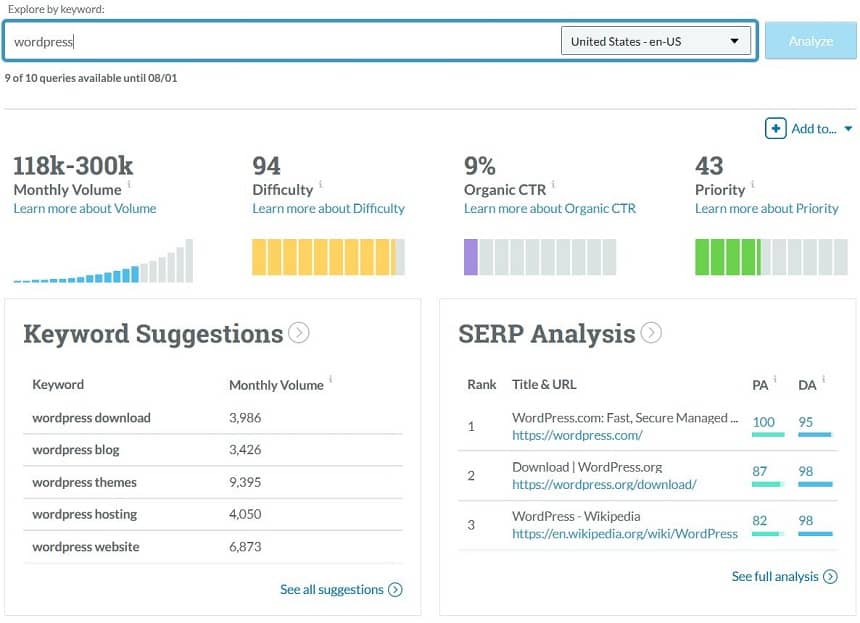Screen dimensions: 860x623
Task: Open Learn more about Organic CTR link
Action: 550,208
